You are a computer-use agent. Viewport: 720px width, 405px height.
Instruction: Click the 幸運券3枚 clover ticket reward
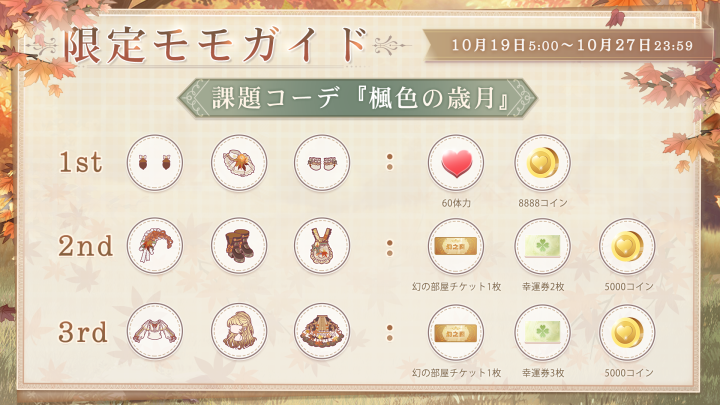coord(542,333)
